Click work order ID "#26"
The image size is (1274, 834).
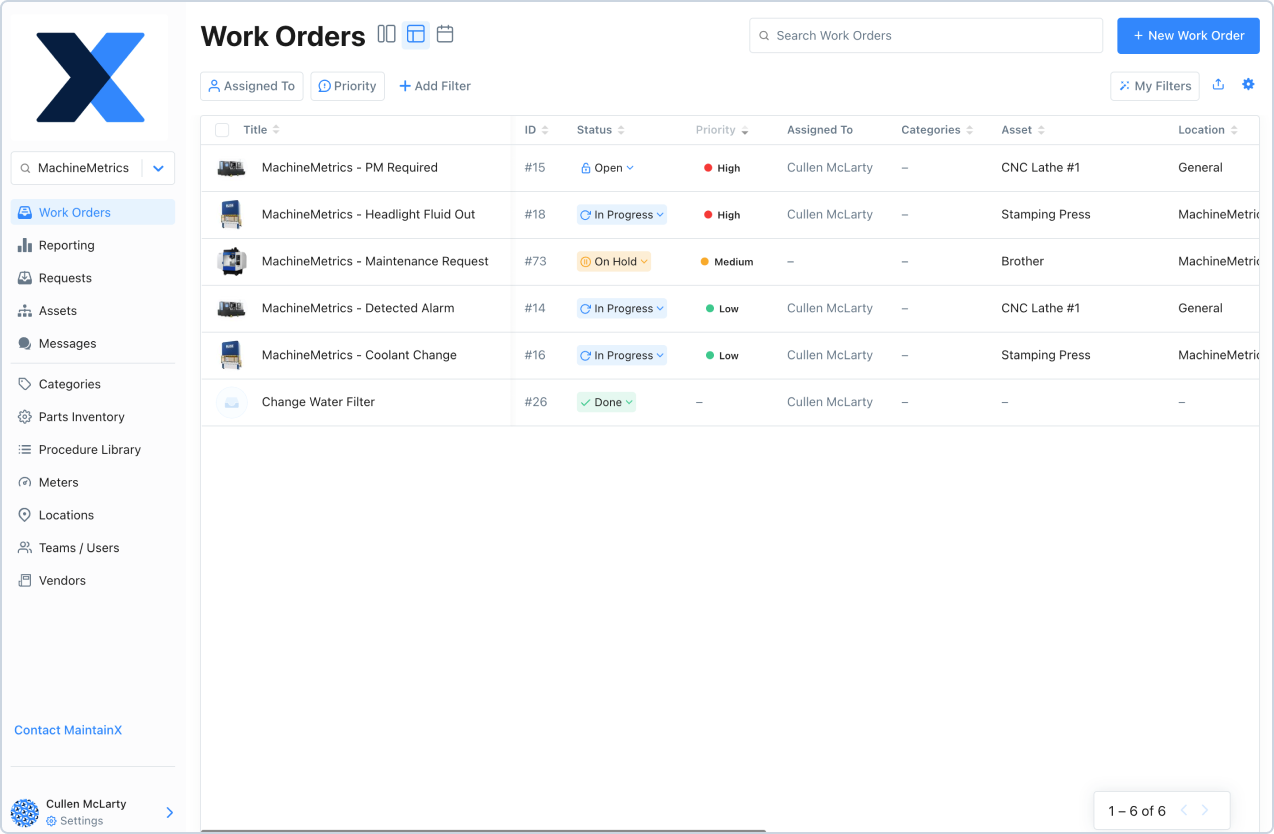click(536, 402)
